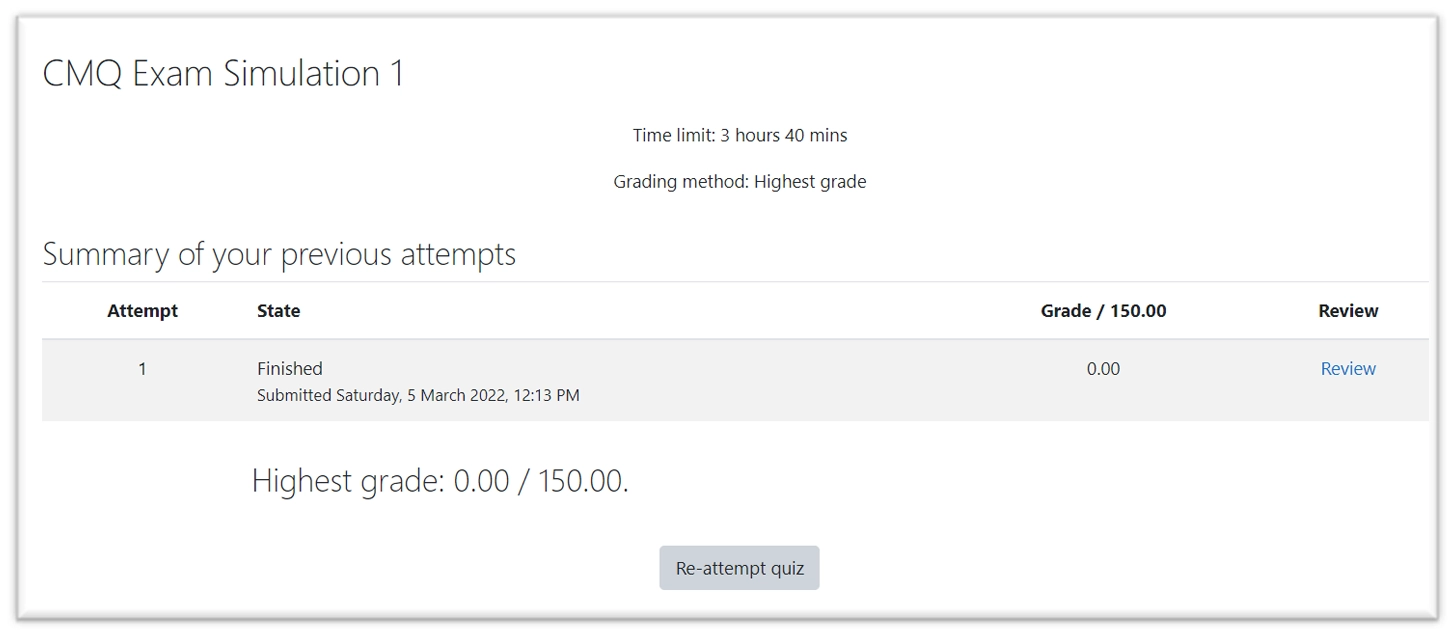Click the bold Review column header
1455x634 pixels.
click(1348, 311)
